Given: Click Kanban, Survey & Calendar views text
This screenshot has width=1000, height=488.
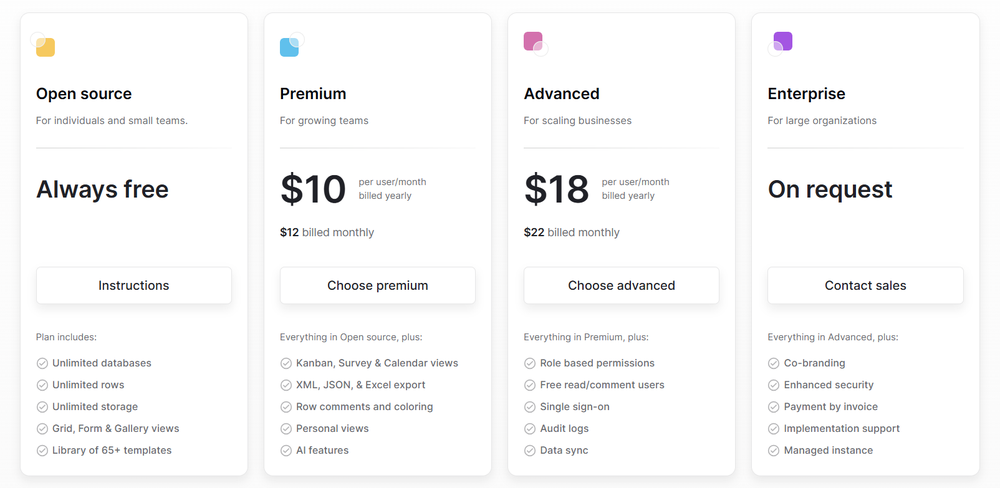Looking at the screenshot, I should click(x=377, y=363).
